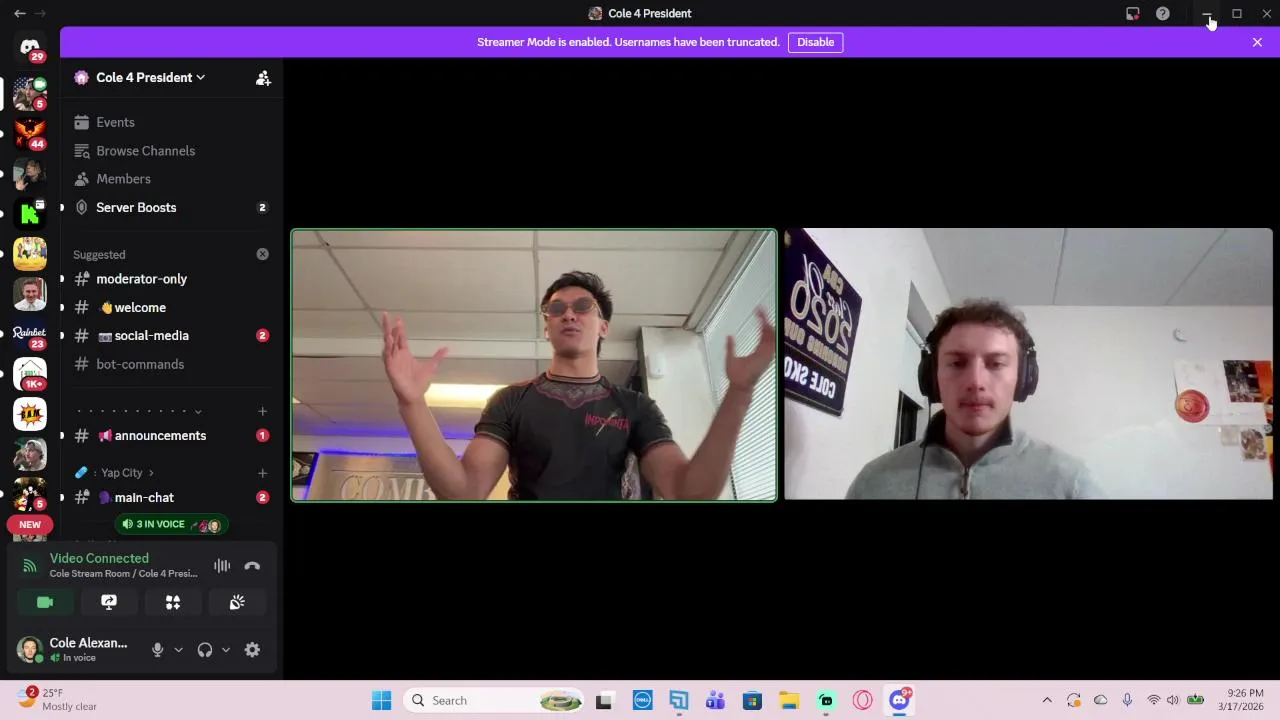Select the headphones man video tile
Image resolution: width=1280 pixels, height=720 pixels.
pos(1028,364)
